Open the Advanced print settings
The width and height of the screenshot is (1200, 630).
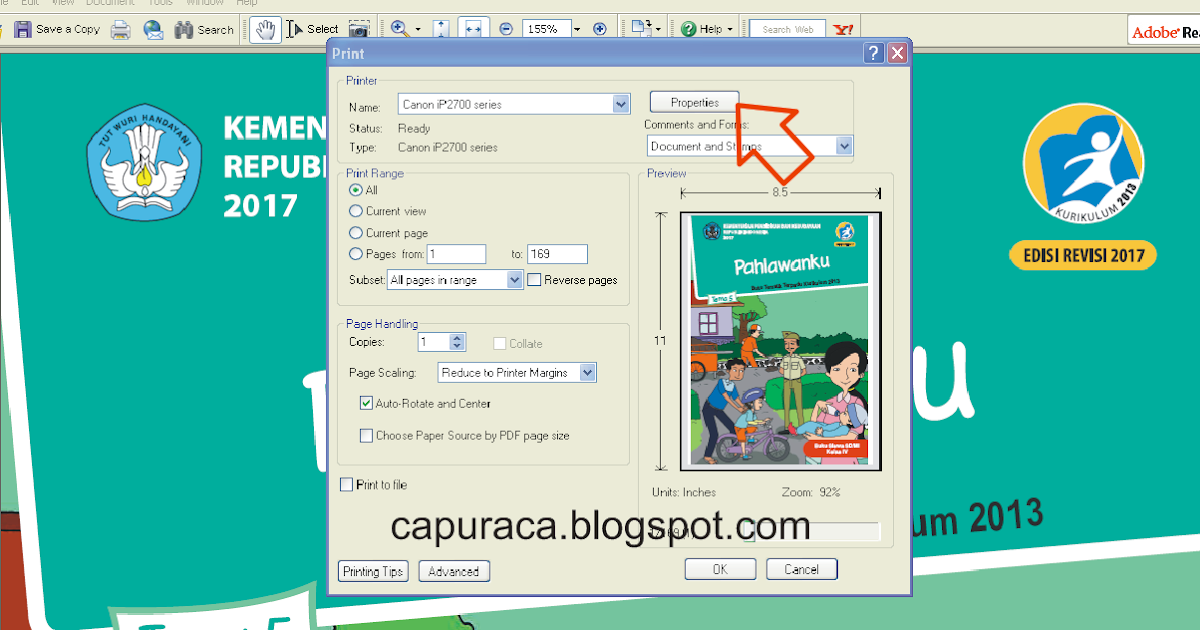click(x=454, y=571)
